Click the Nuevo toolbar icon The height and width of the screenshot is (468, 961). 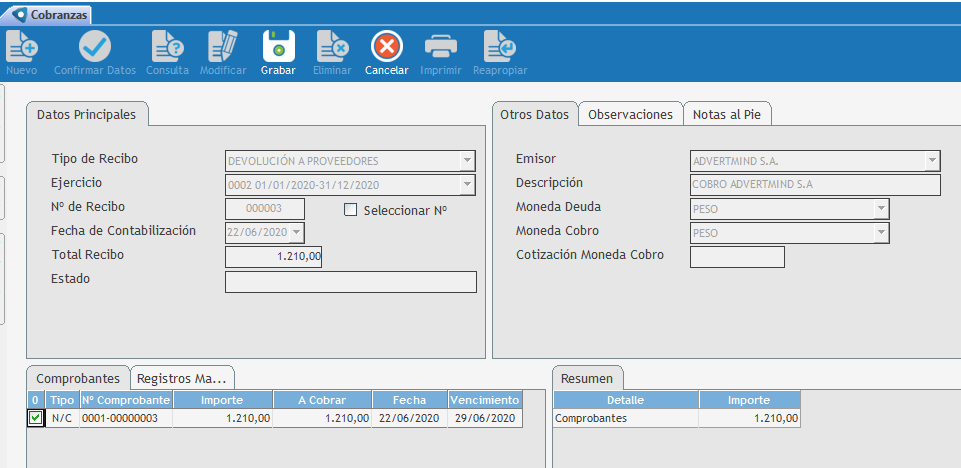[x=22, y=46]
